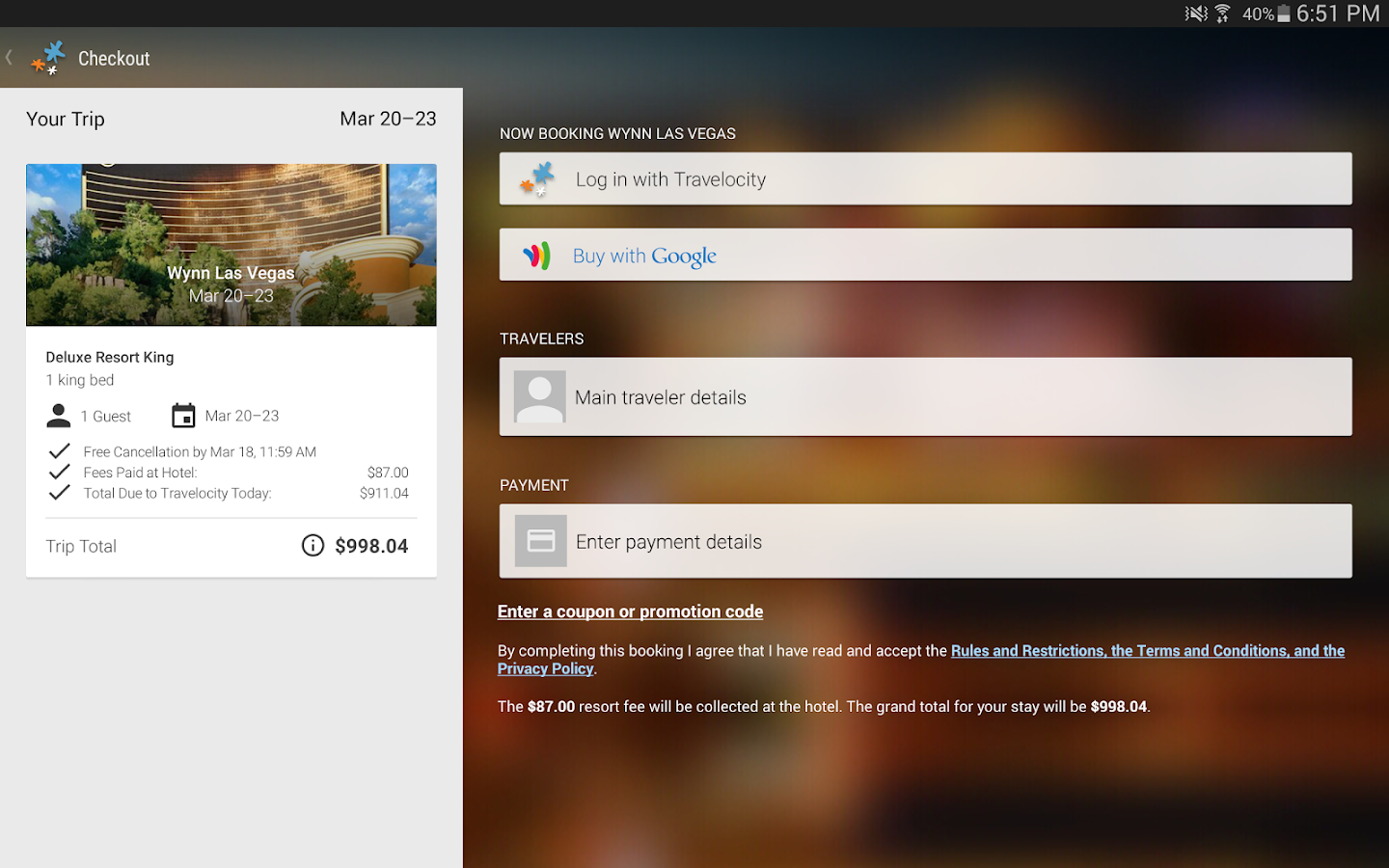Image resolution: width=1389 pixels, height=868 pixels.
Task: Tap the traveler avatar placeholder icon
Action: (x=540, y=397)
